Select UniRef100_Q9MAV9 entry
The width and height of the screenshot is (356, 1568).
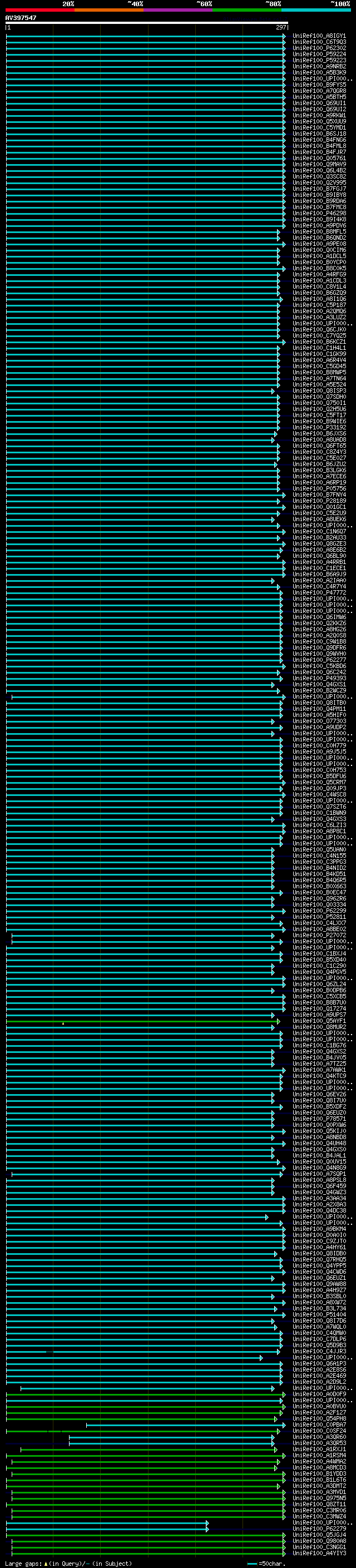coord(319,164)
